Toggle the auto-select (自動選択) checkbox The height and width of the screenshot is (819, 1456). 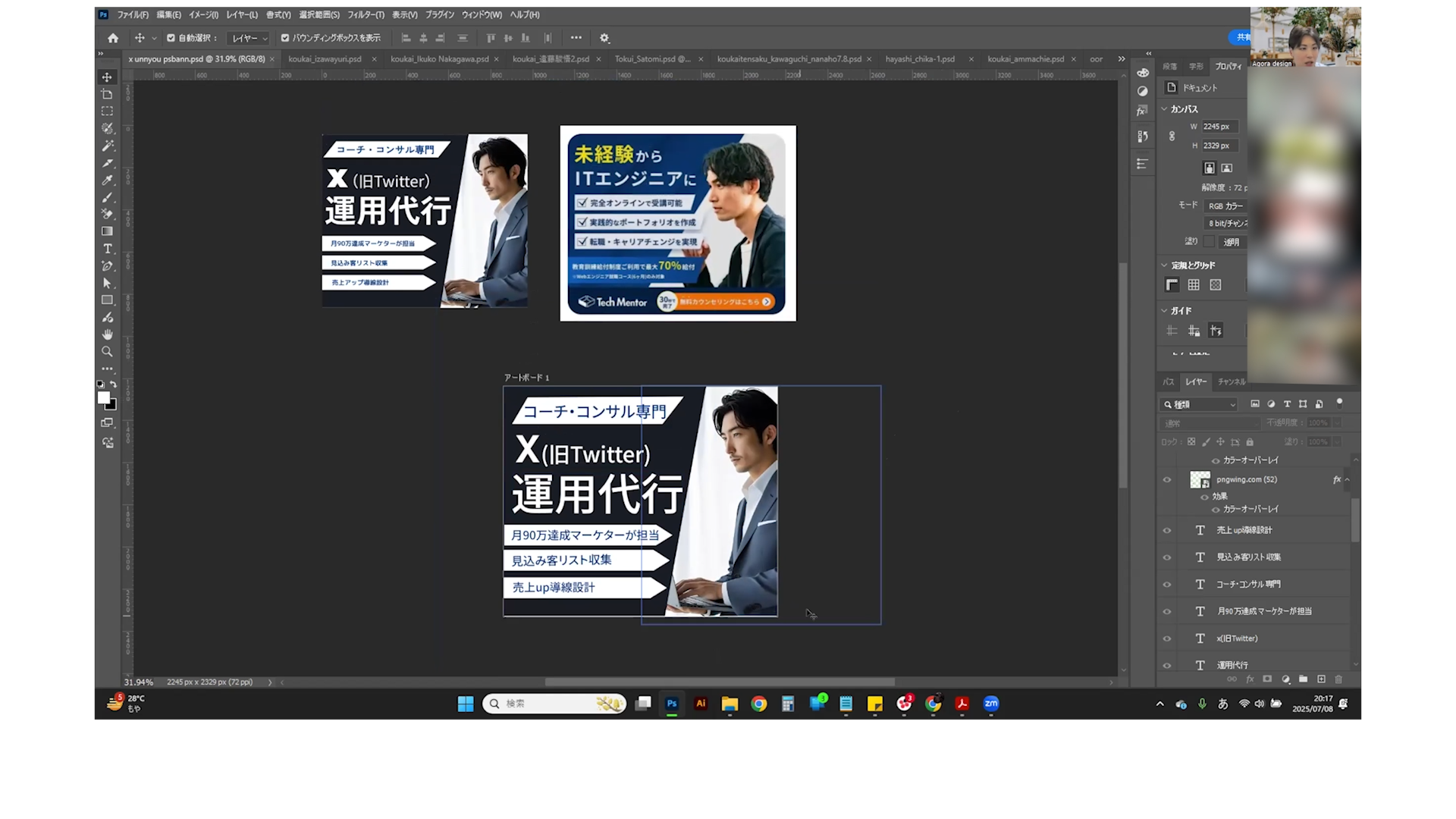[171, 38]
